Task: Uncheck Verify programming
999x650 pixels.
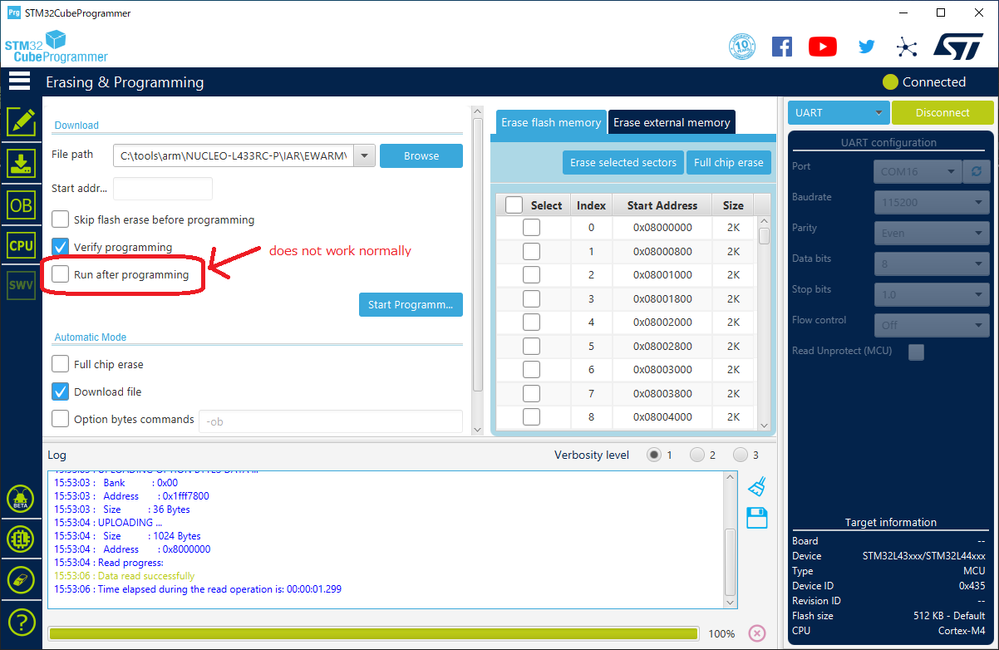Action: tap(60, 247)
